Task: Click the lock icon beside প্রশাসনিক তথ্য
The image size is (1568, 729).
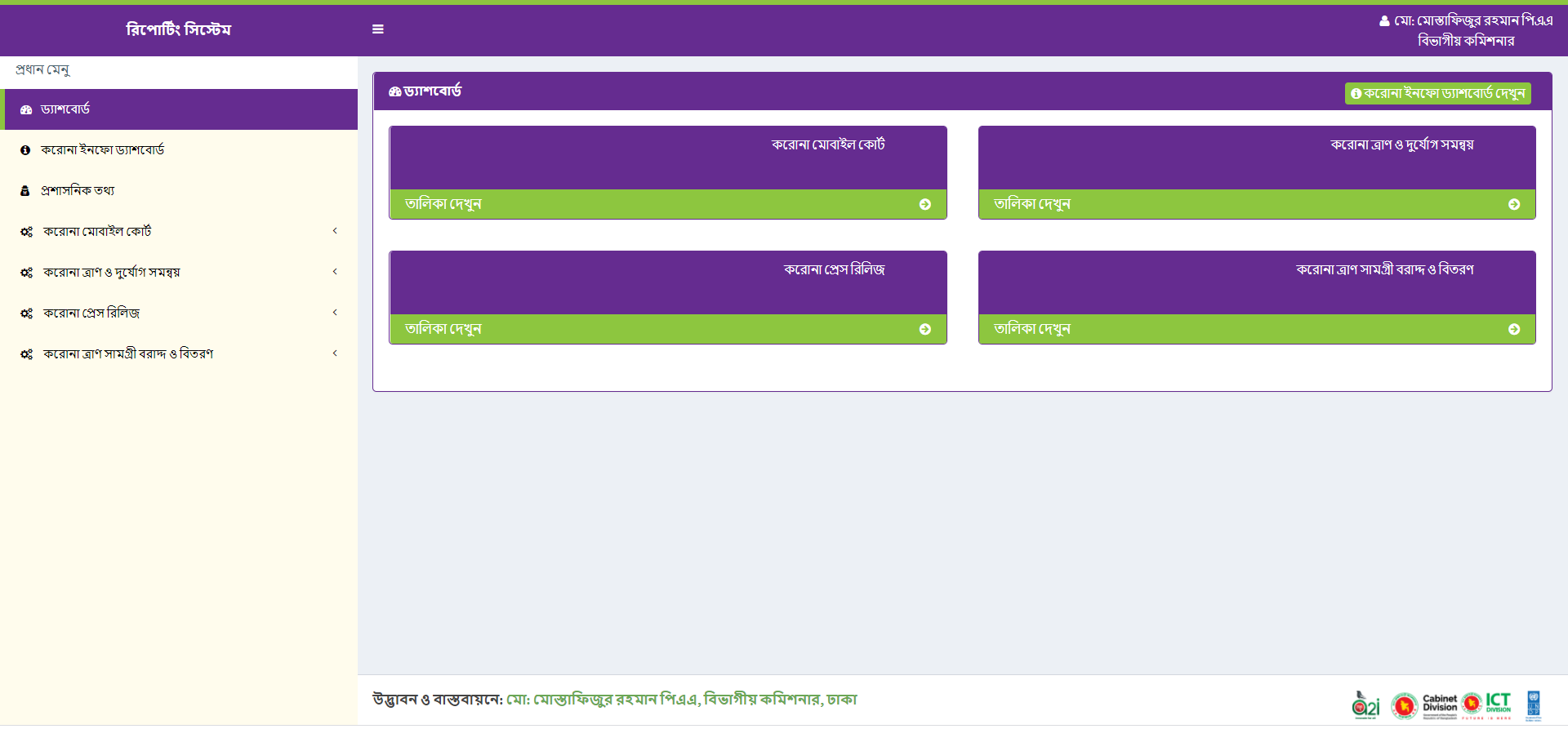Action: tap(25, 191)
